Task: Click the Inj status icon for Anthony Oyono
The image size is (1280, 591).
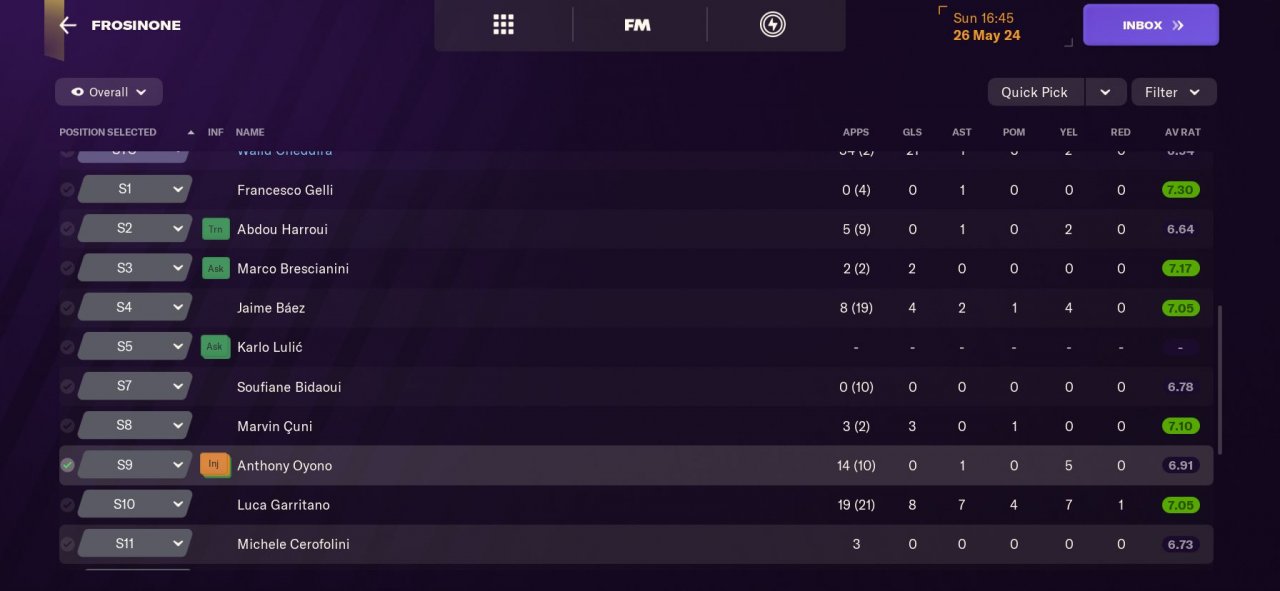Action: [x=214, y=464]
